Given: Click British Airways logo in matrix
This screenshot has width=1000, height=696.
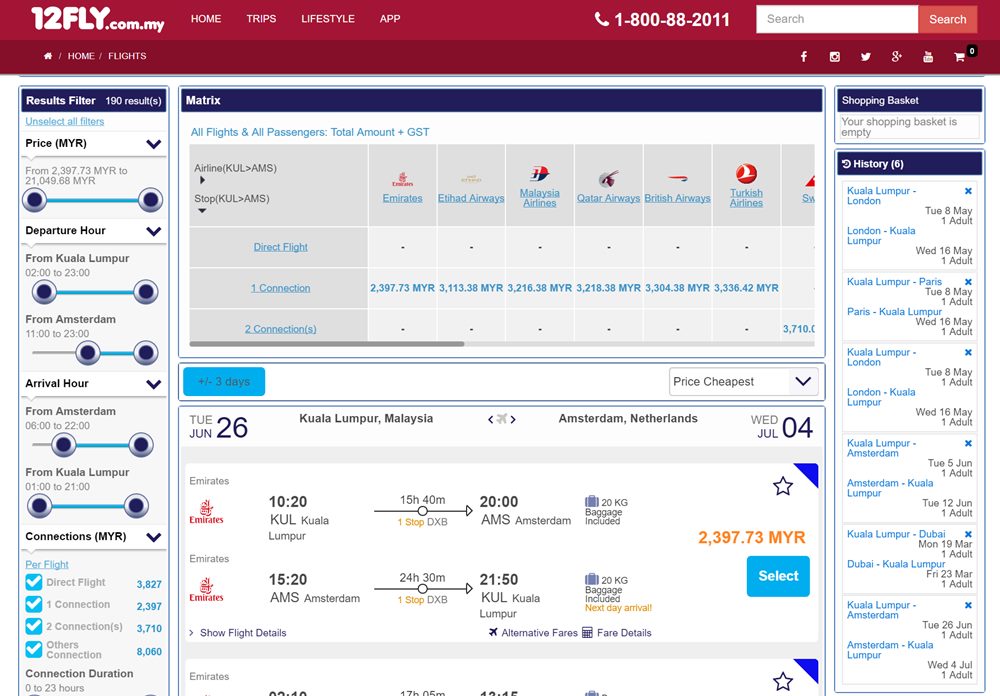Looking at the screenshot, I should click(677, 178).
